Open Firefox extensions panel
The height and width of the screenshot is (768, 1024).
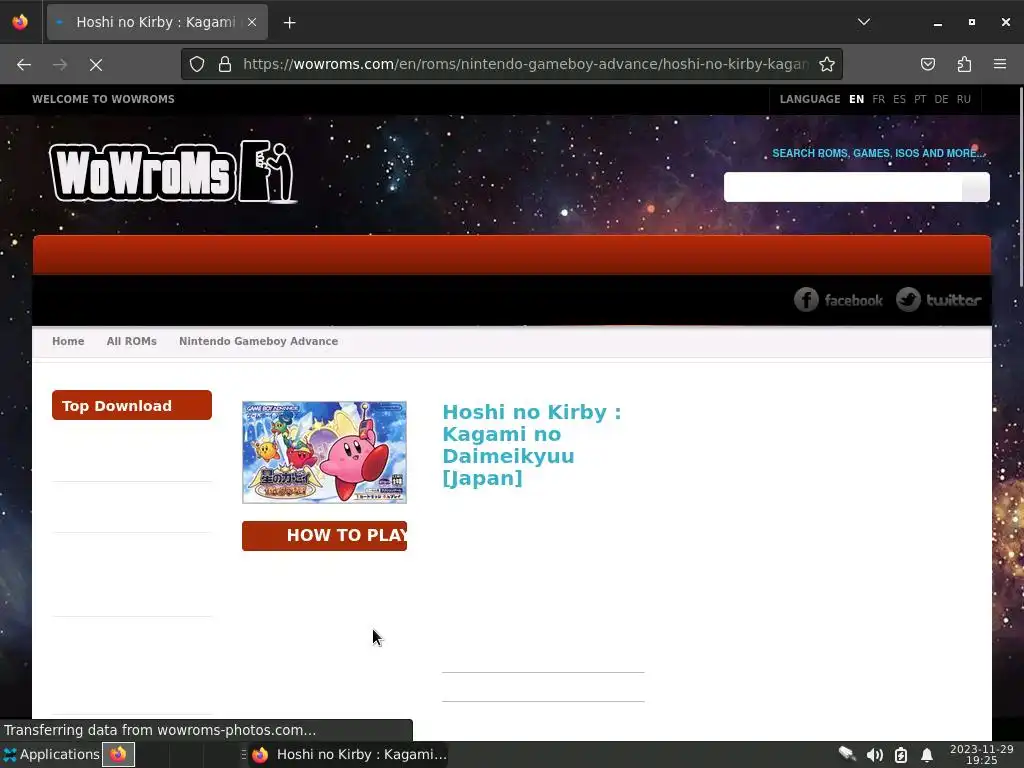964,64
